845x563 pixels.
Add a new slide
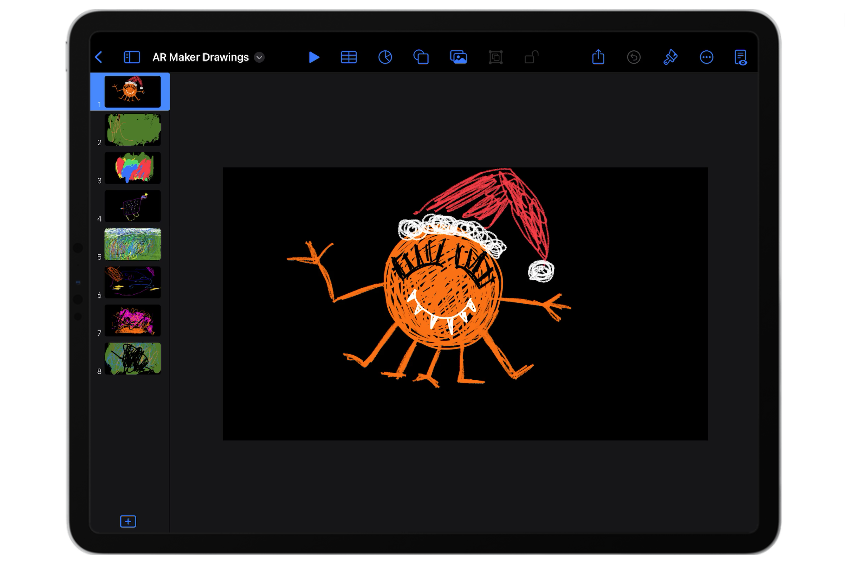point(128,521)
